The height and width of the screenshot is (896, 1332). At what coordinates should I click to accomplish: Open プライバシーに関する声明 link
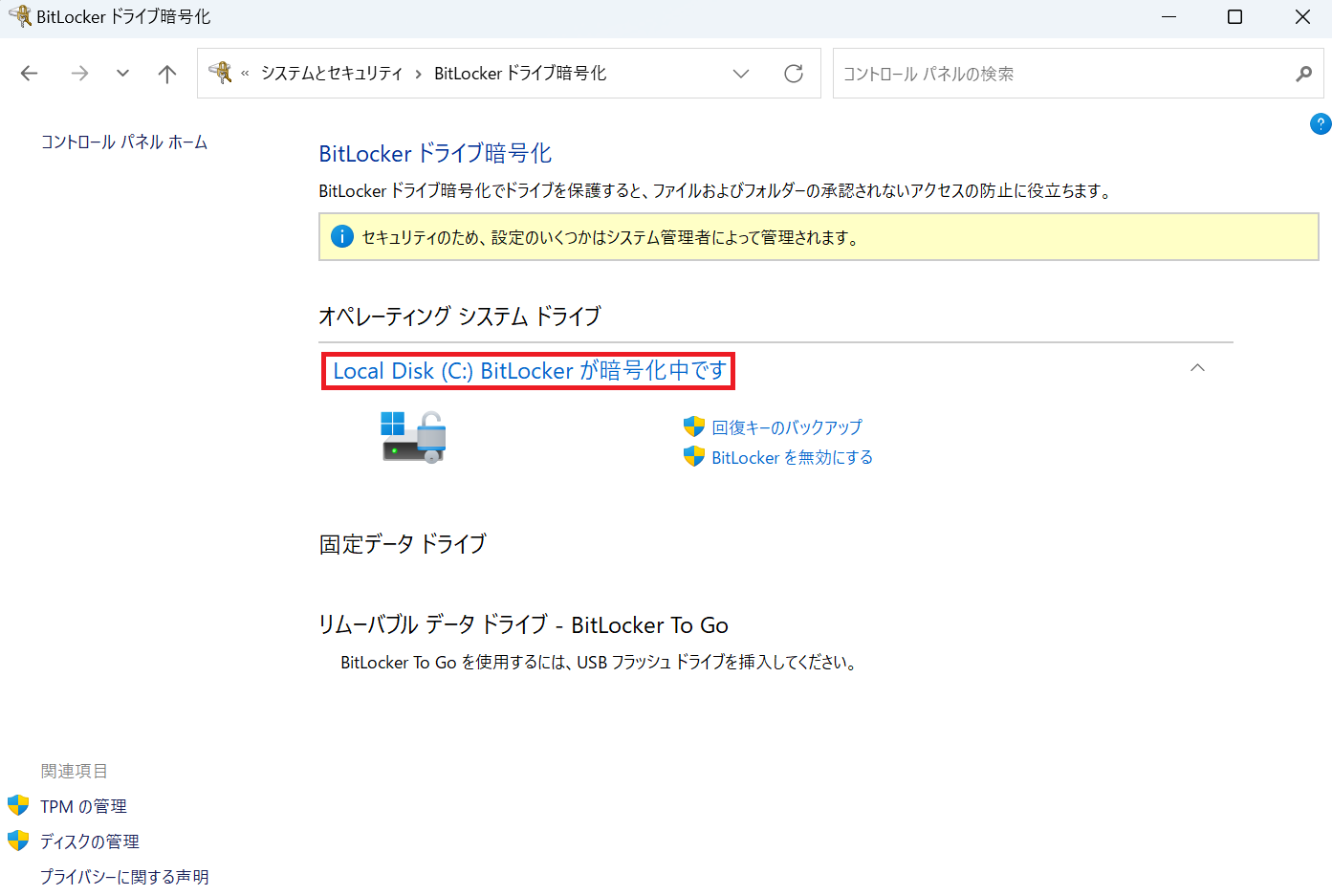click(x=124, y=877)
